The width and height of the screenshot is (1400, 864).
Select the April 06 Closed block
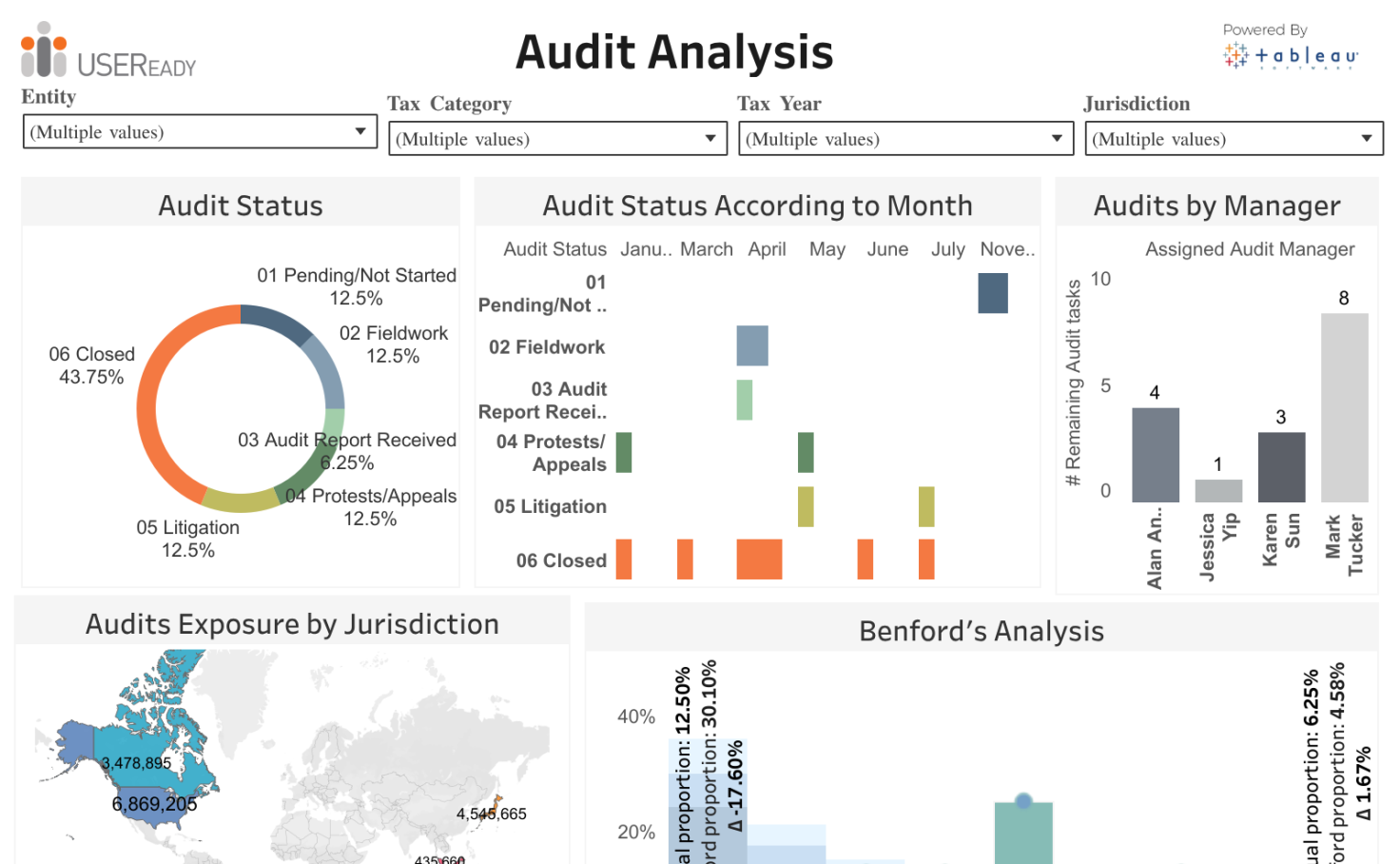759,560
